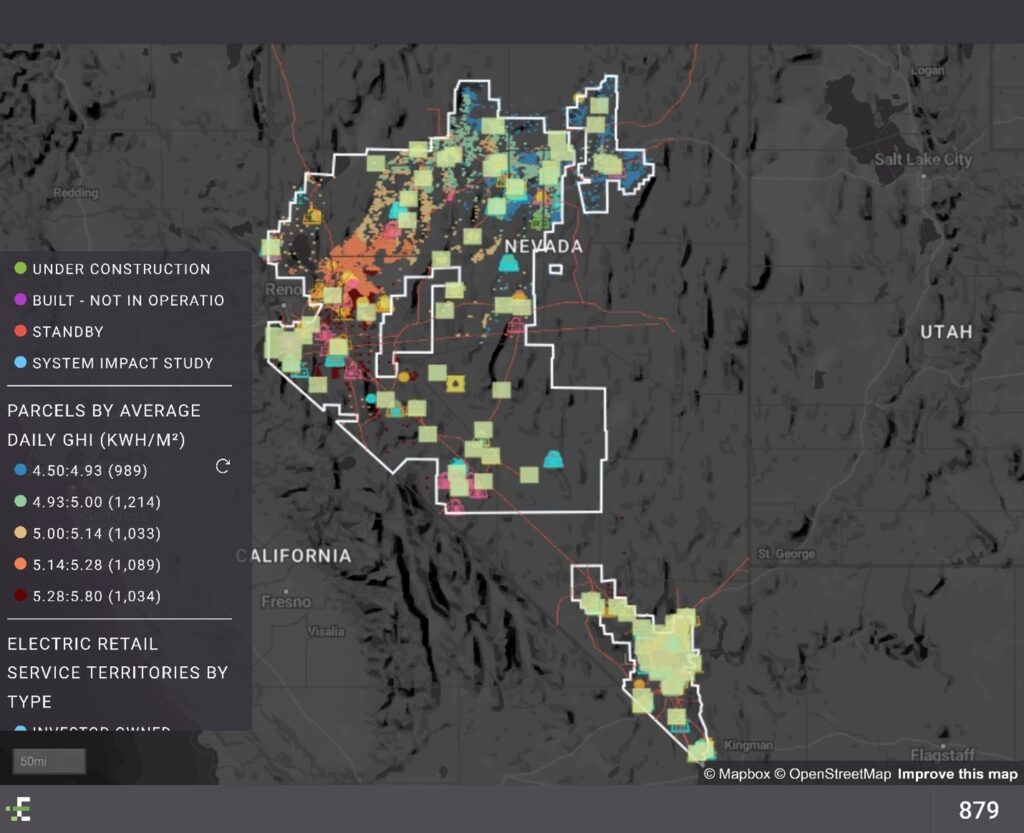Click the 50mi map scale bar

49,762
